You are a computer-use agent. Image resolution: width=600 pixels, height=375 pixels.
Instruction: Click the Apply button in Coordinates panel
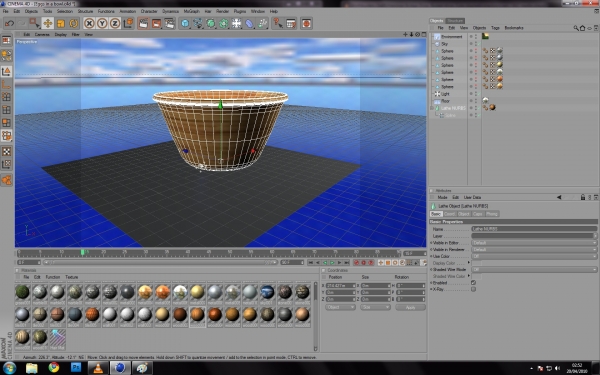click(x=410, y=308)
